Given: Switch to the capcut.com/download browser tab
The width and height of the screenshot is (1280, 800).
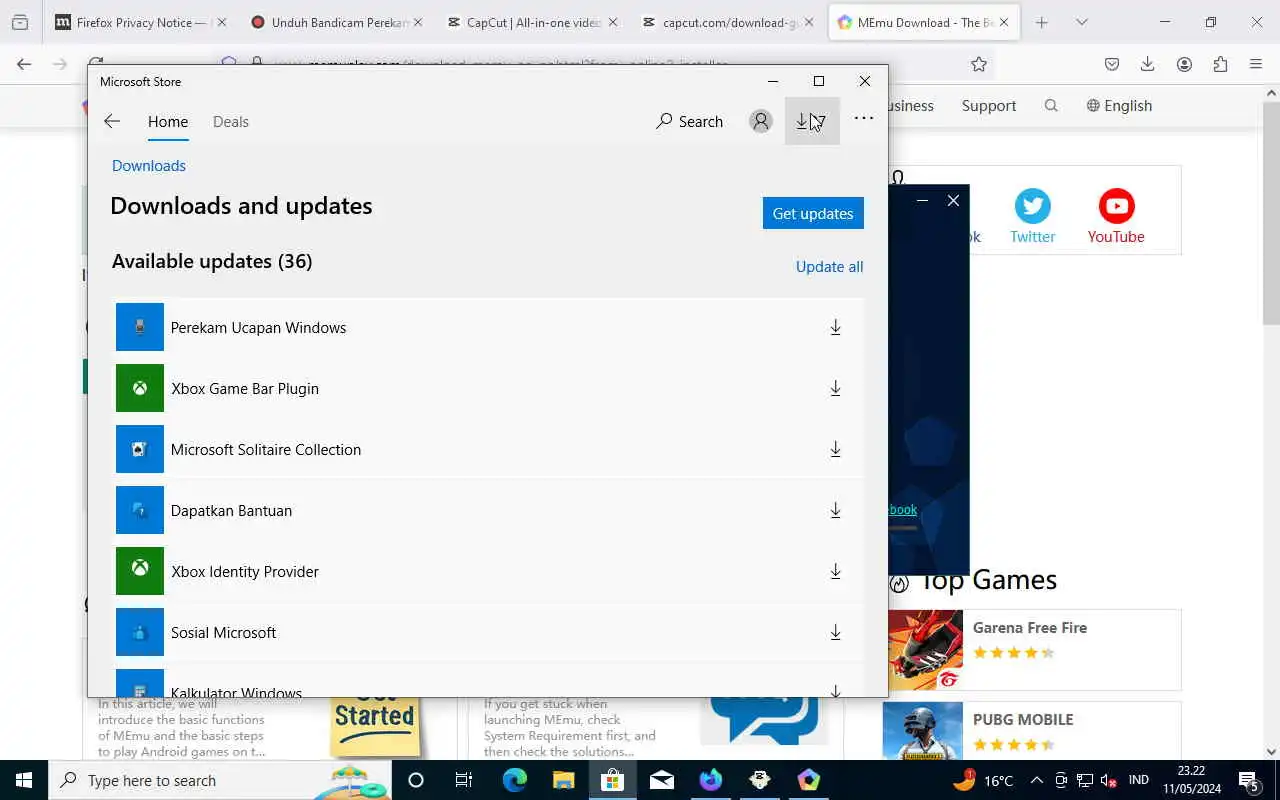Looking at the screenshot, I should click(x=728, y=22).
